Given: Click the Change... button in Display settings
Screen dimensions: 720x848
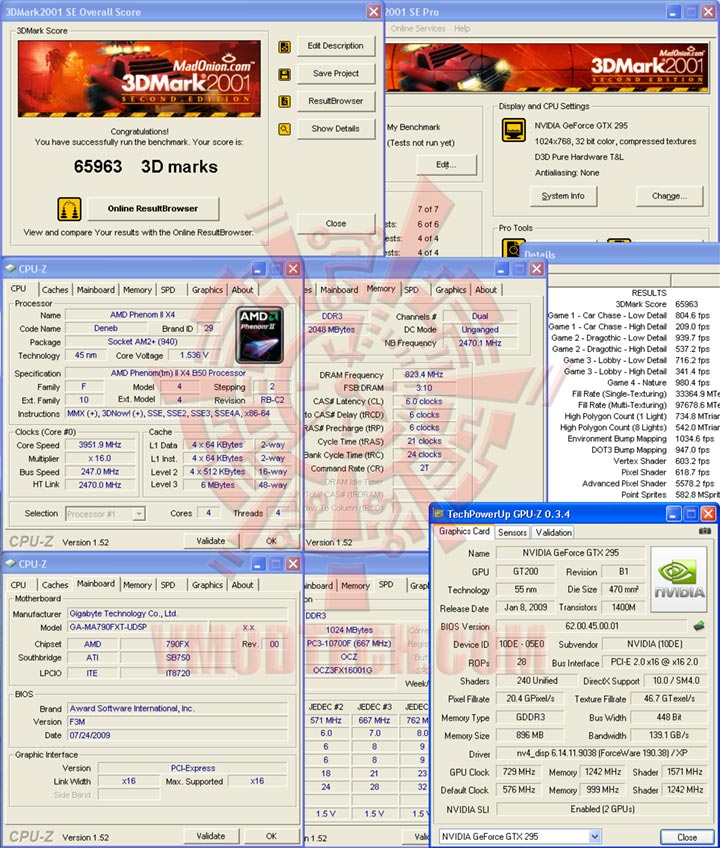Looking at the screenshot, I should (x=670, y=196).
